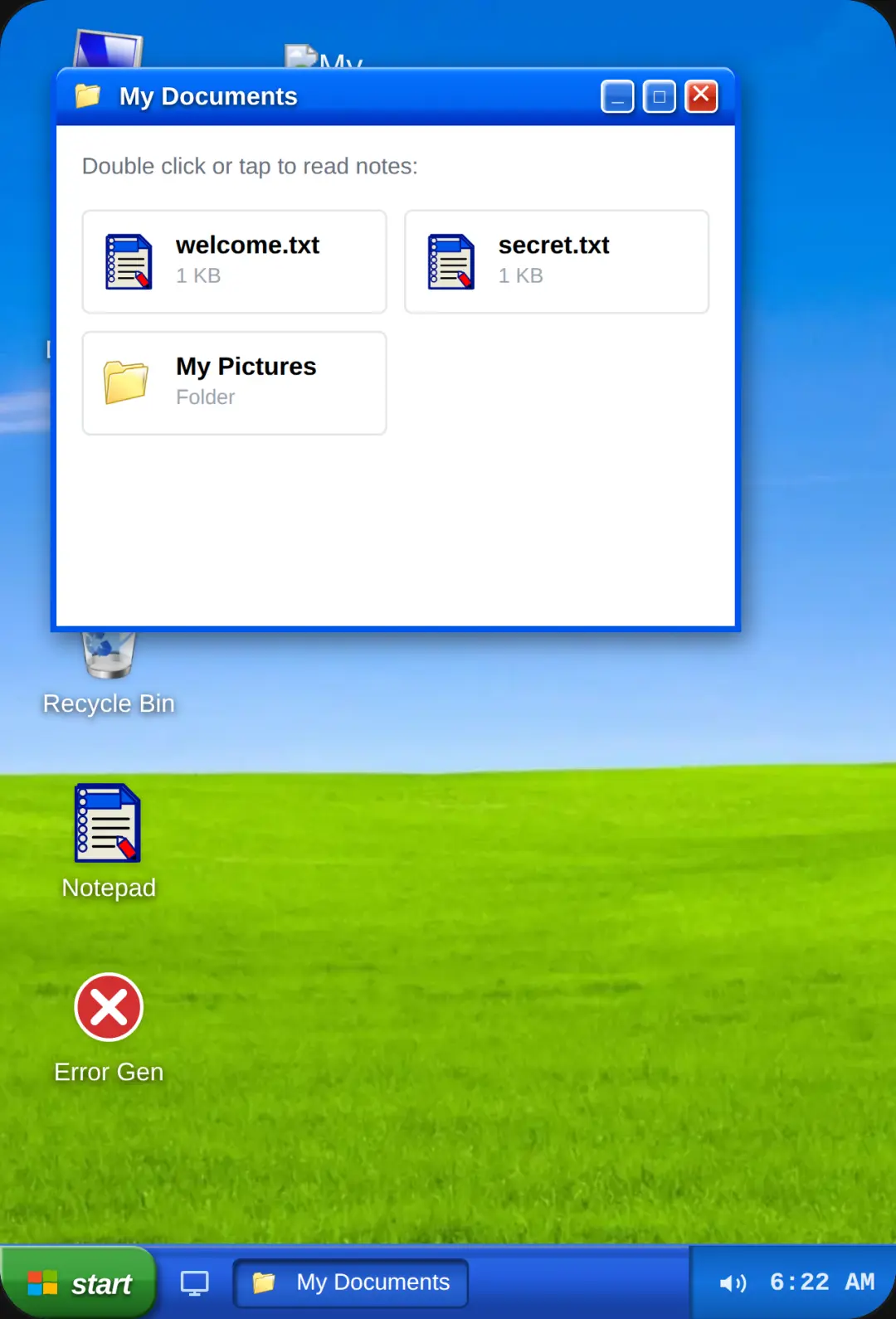
Task: Open the My Pictures folder icon
Action: click(126, 382)
